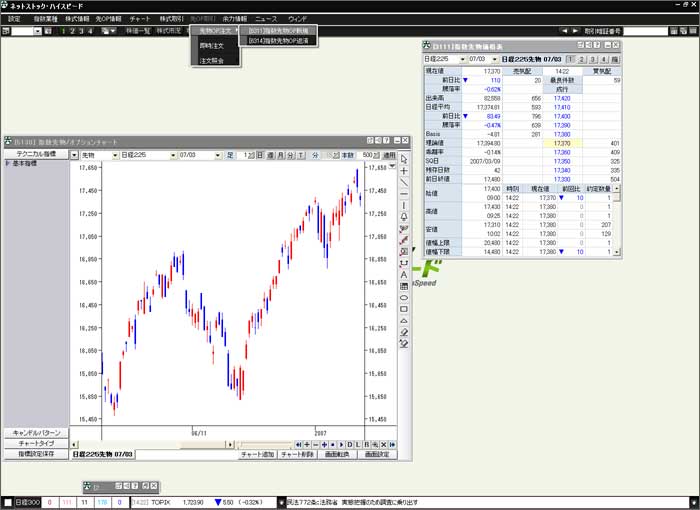
Task: Open the code input dropdown in top-left toolbar
Action: click(38, 31)
